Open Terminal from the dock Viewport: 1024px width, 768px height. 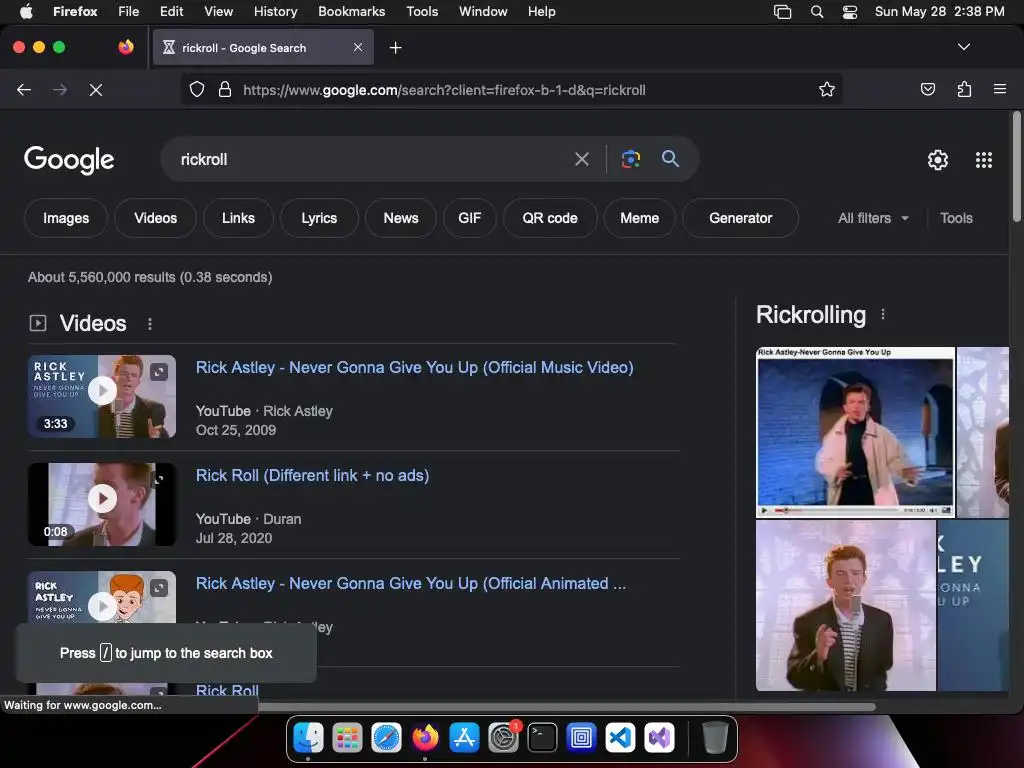[x=542, y=738]
